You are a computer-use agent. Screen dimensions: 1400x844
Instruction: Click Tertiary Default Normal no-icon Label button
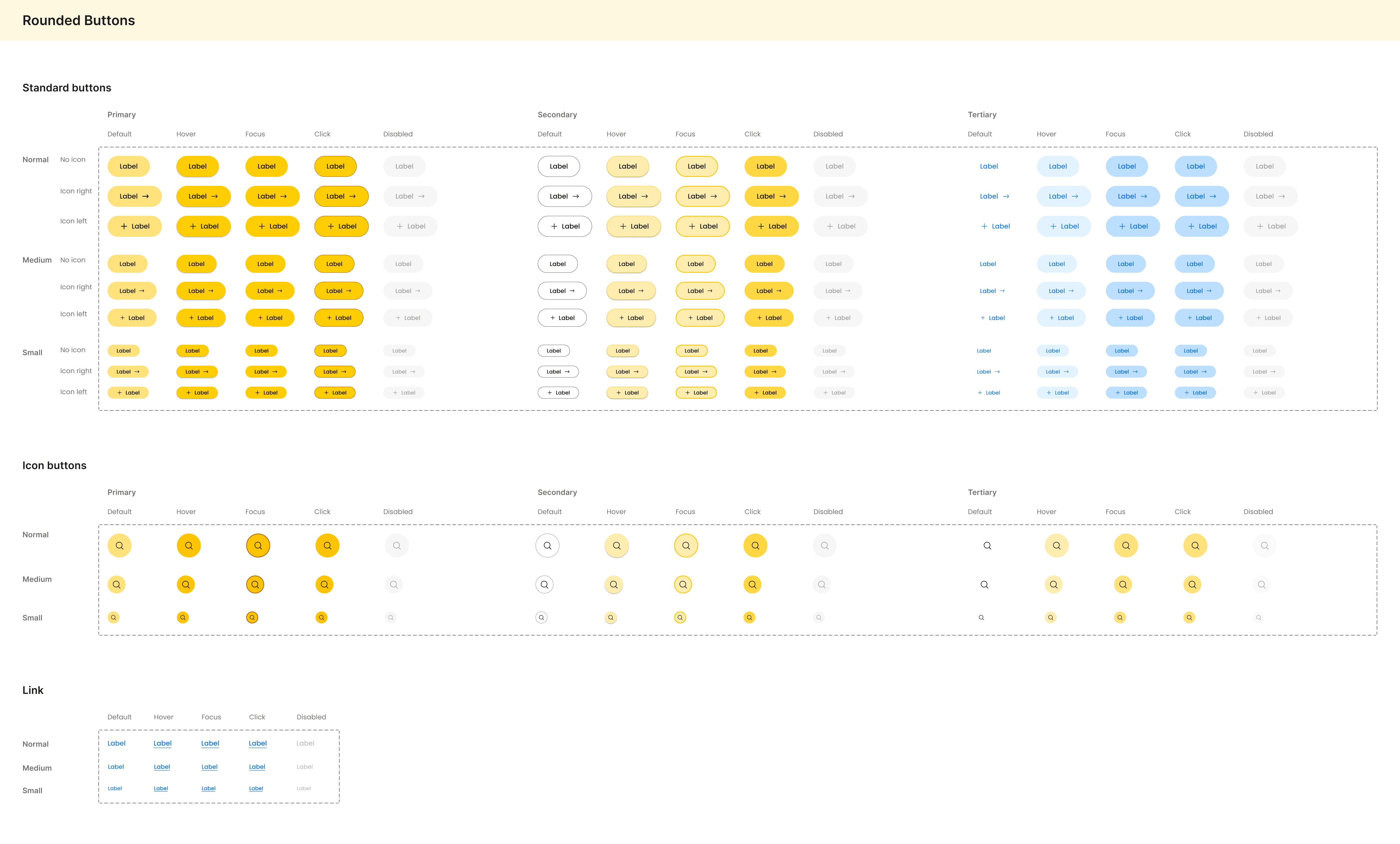[989, 166]
